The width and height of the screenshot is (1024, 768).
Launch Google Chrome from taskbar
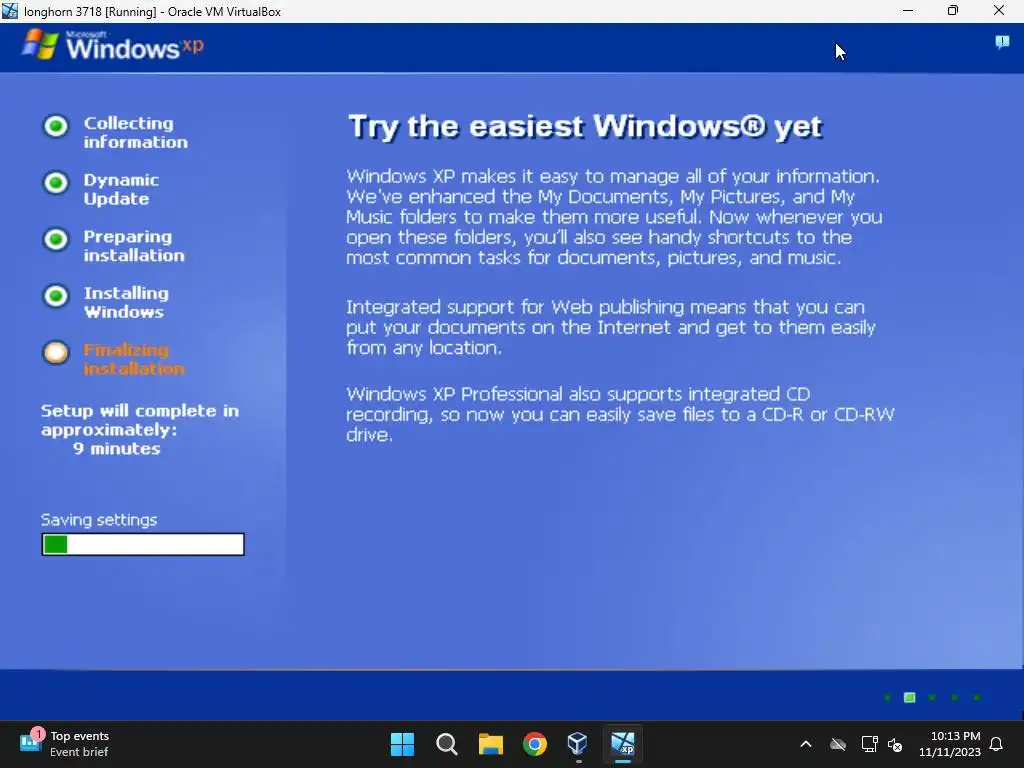(x=534, y=744)
